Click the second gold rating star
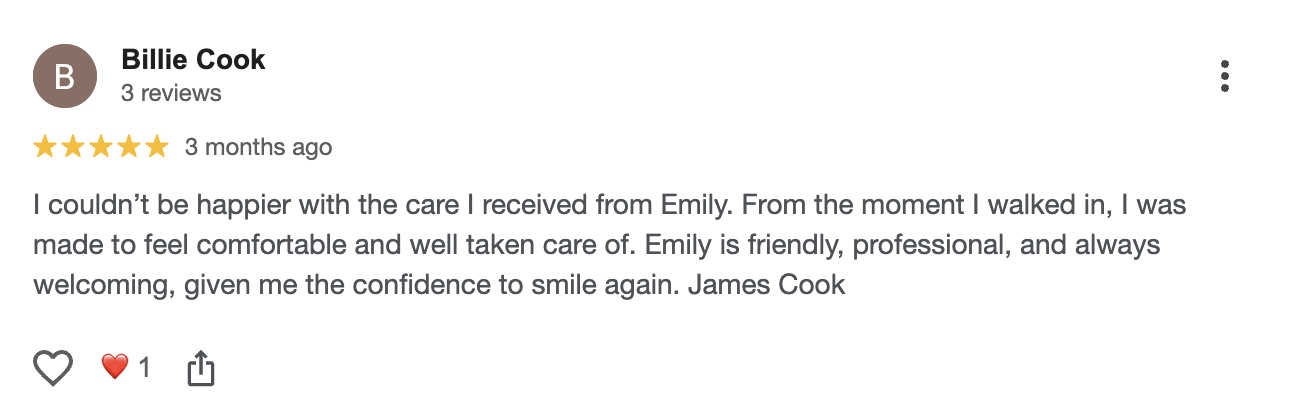This screenshot has height=420, width=1304. click(73, 148)
